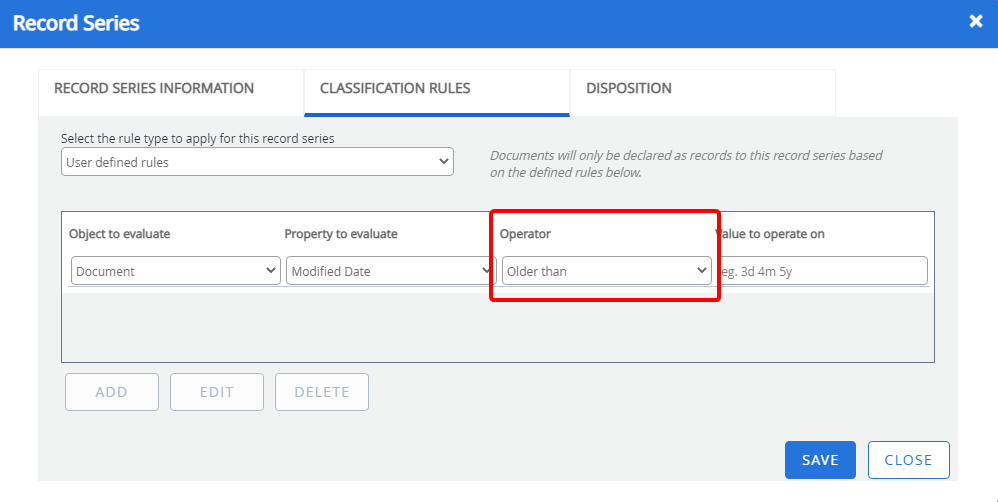This screenshot has width=998, height=502.
Task: Open the Older than operator dropdown
Action: (x=606, y=271)
